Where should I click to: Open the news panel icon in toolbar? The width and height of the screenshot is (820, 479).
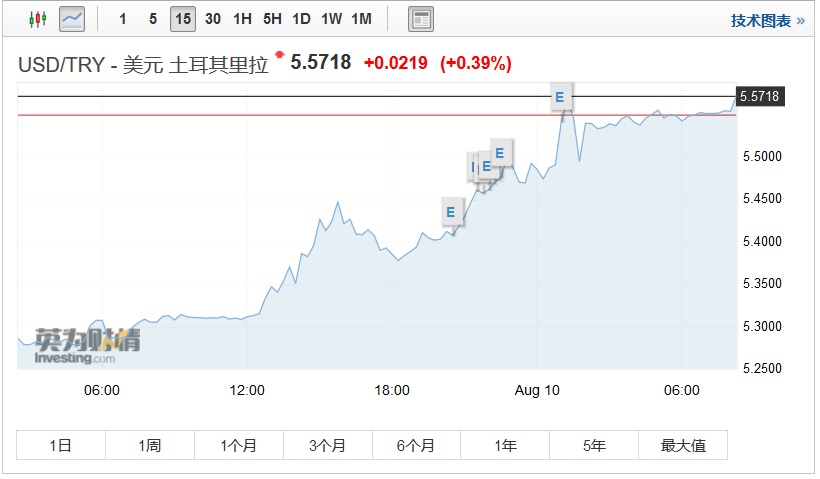point(422,19)
